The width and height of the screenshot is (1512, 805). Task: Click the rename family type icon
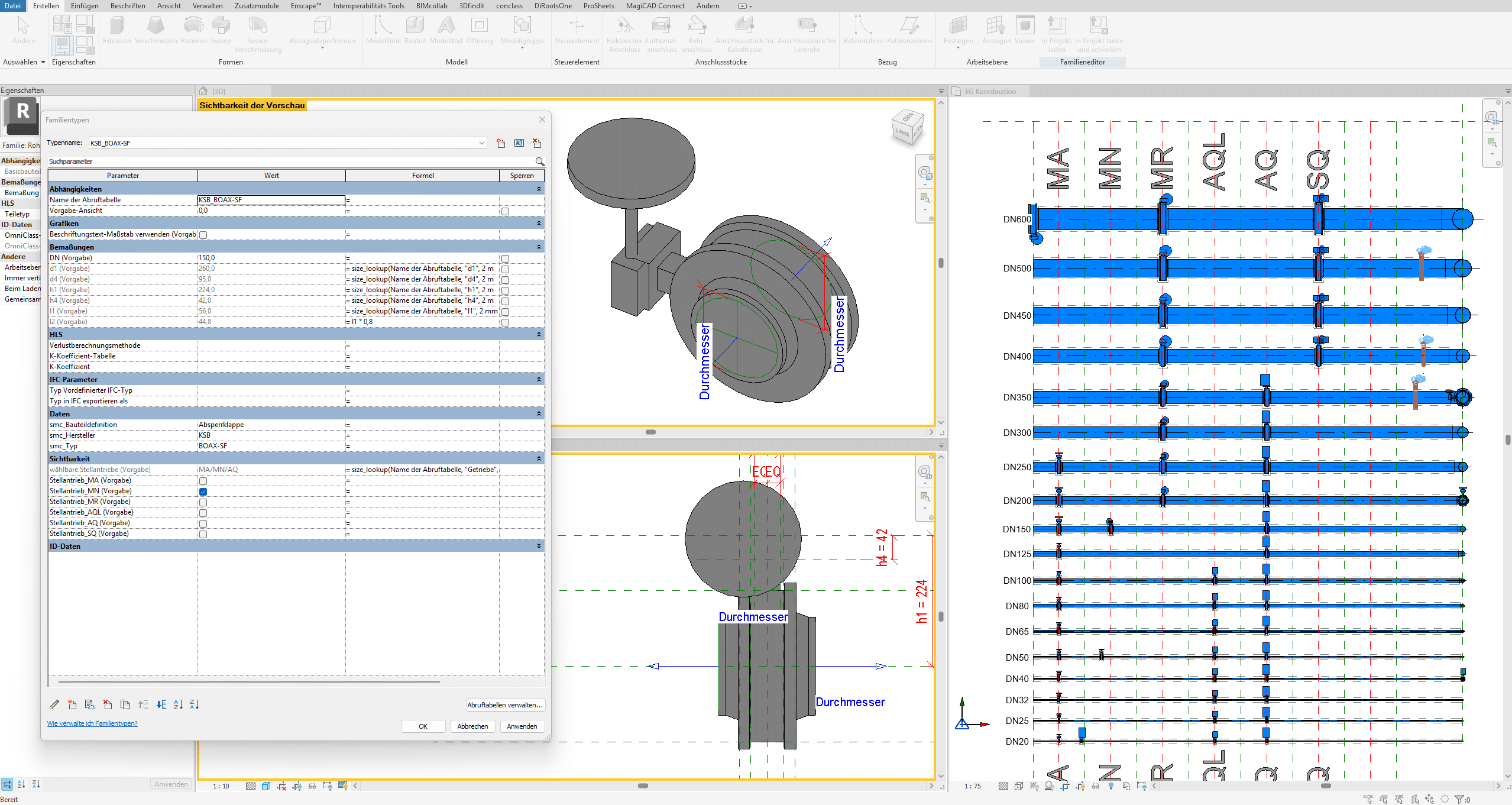519,143
